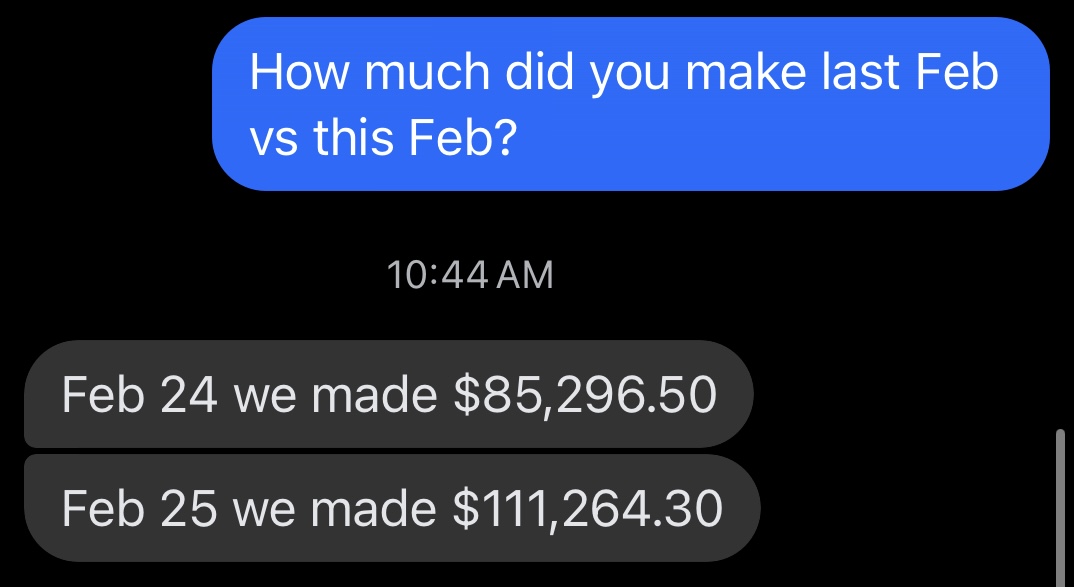Click the $85,296.50 amount

point(585,396)
